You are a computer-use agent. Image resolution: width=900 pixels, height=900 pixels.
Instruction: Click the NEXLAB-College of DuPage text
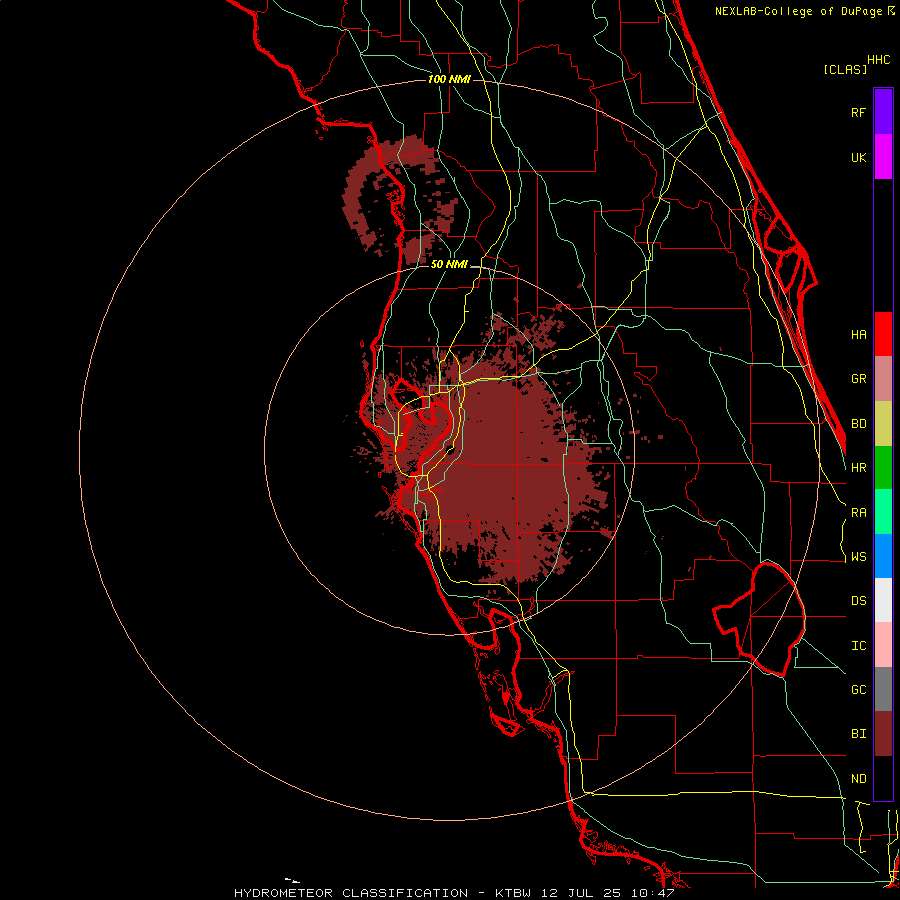(x=799, y=11)
